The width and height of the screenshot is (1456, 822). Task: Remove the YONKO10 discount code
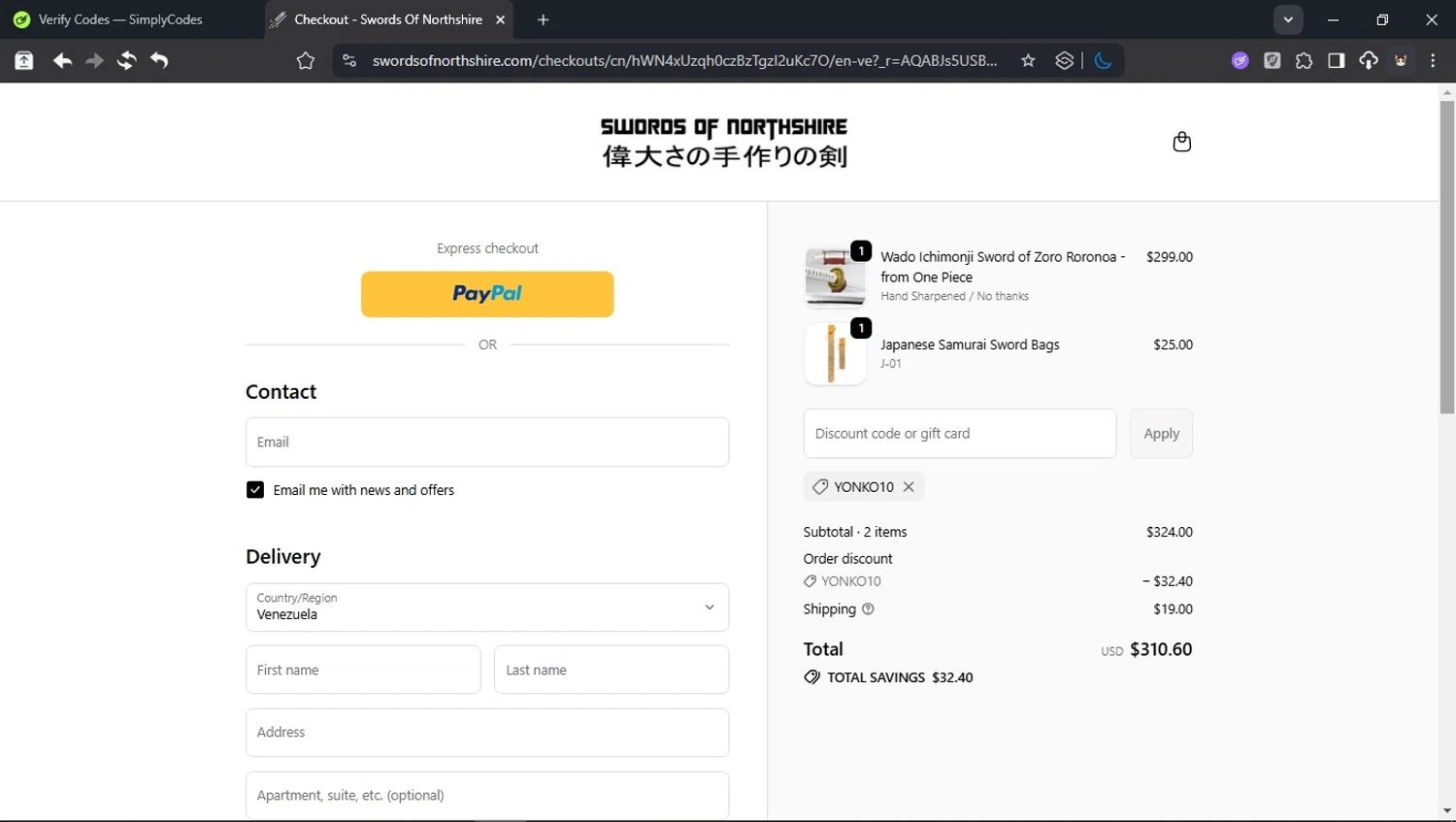[x=909, y=487]
